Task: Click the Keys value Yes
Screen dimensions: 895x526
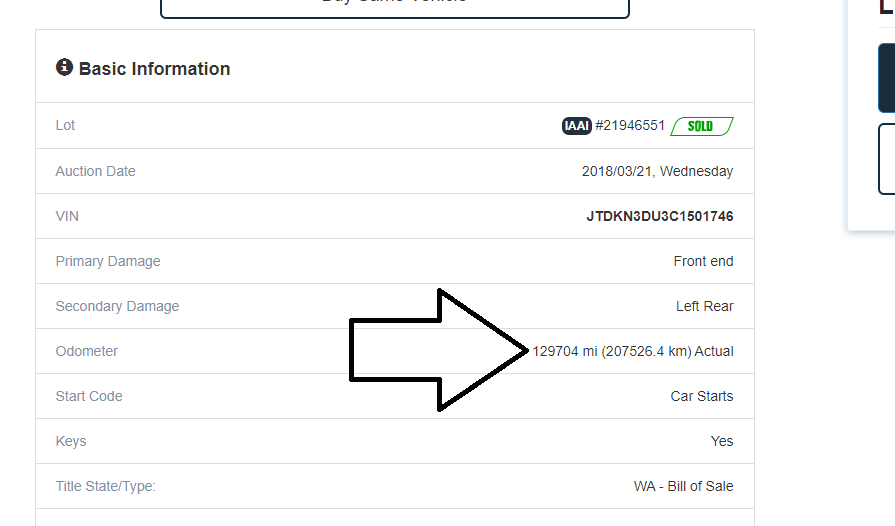Action: 721,441
